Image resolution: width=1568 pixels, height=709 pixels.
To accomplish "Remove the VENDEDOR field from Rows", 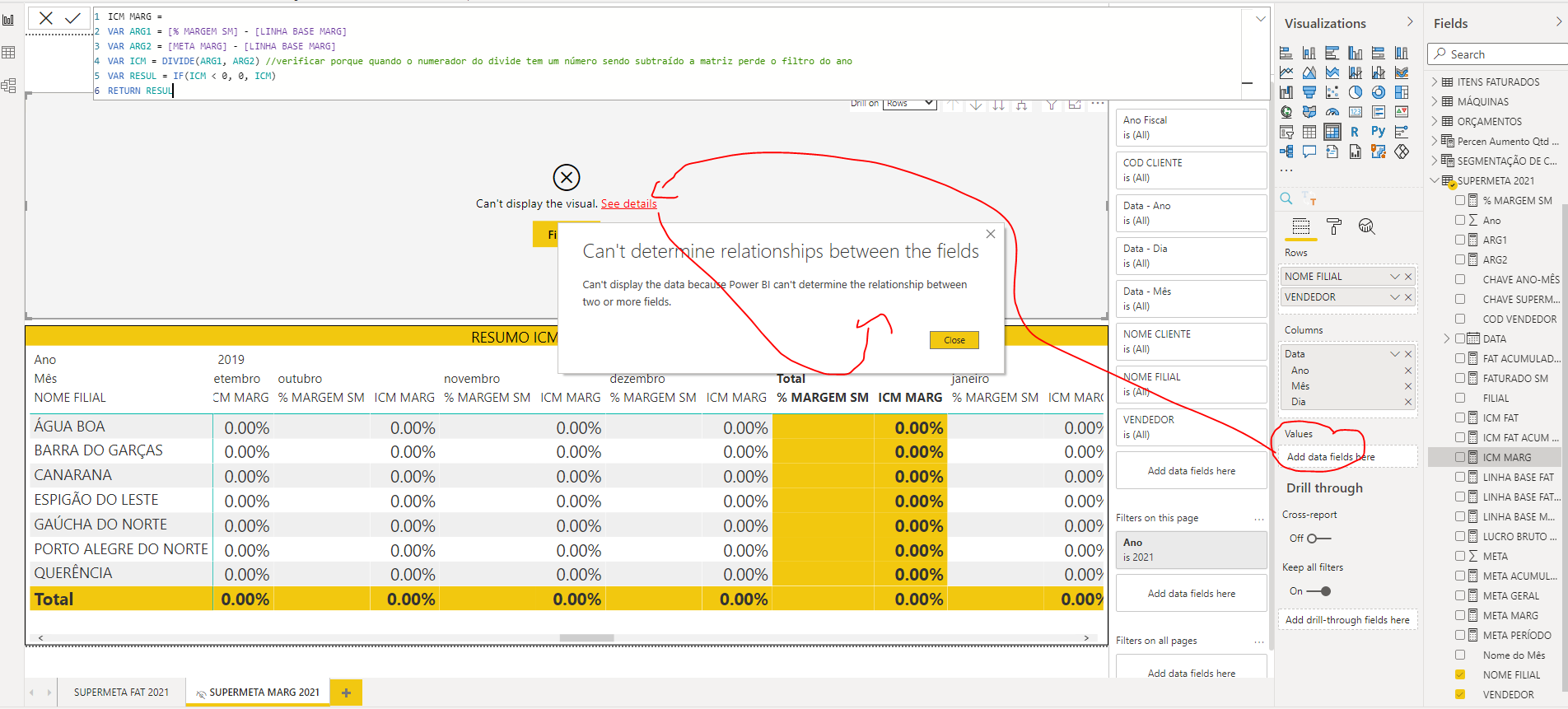I will coord(1408,297).
